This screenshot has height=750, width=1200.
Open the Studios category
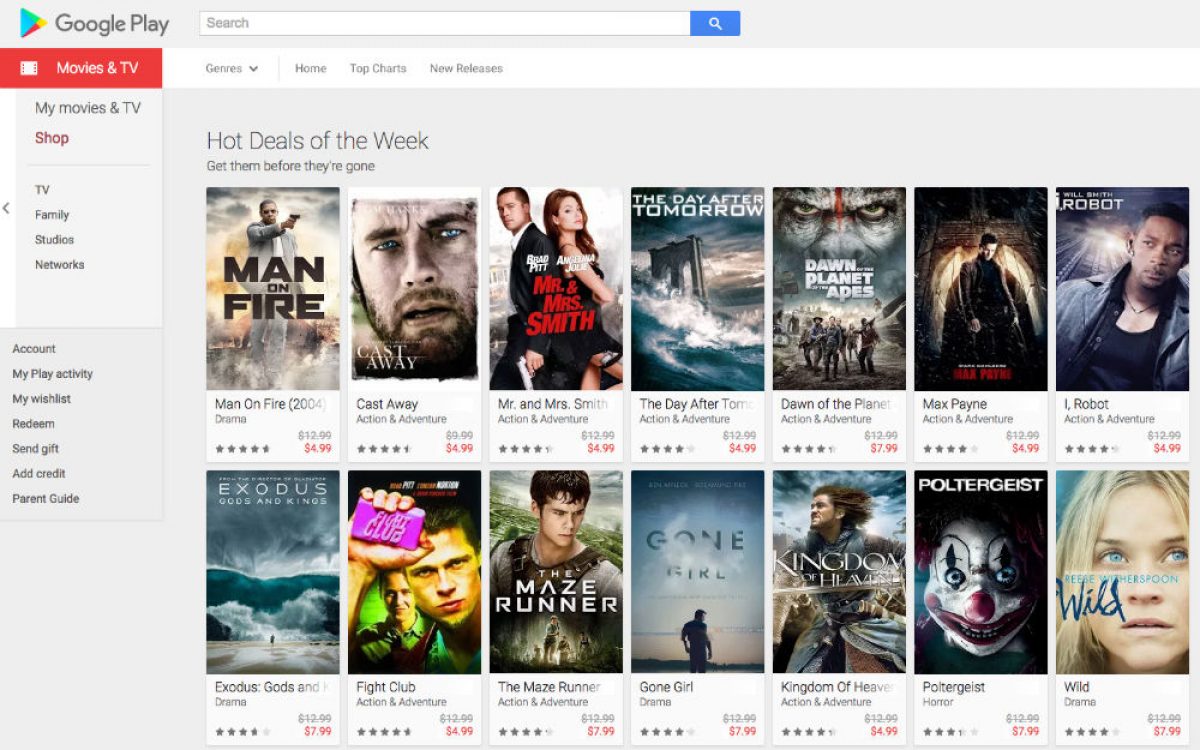(x=54, y=240)
